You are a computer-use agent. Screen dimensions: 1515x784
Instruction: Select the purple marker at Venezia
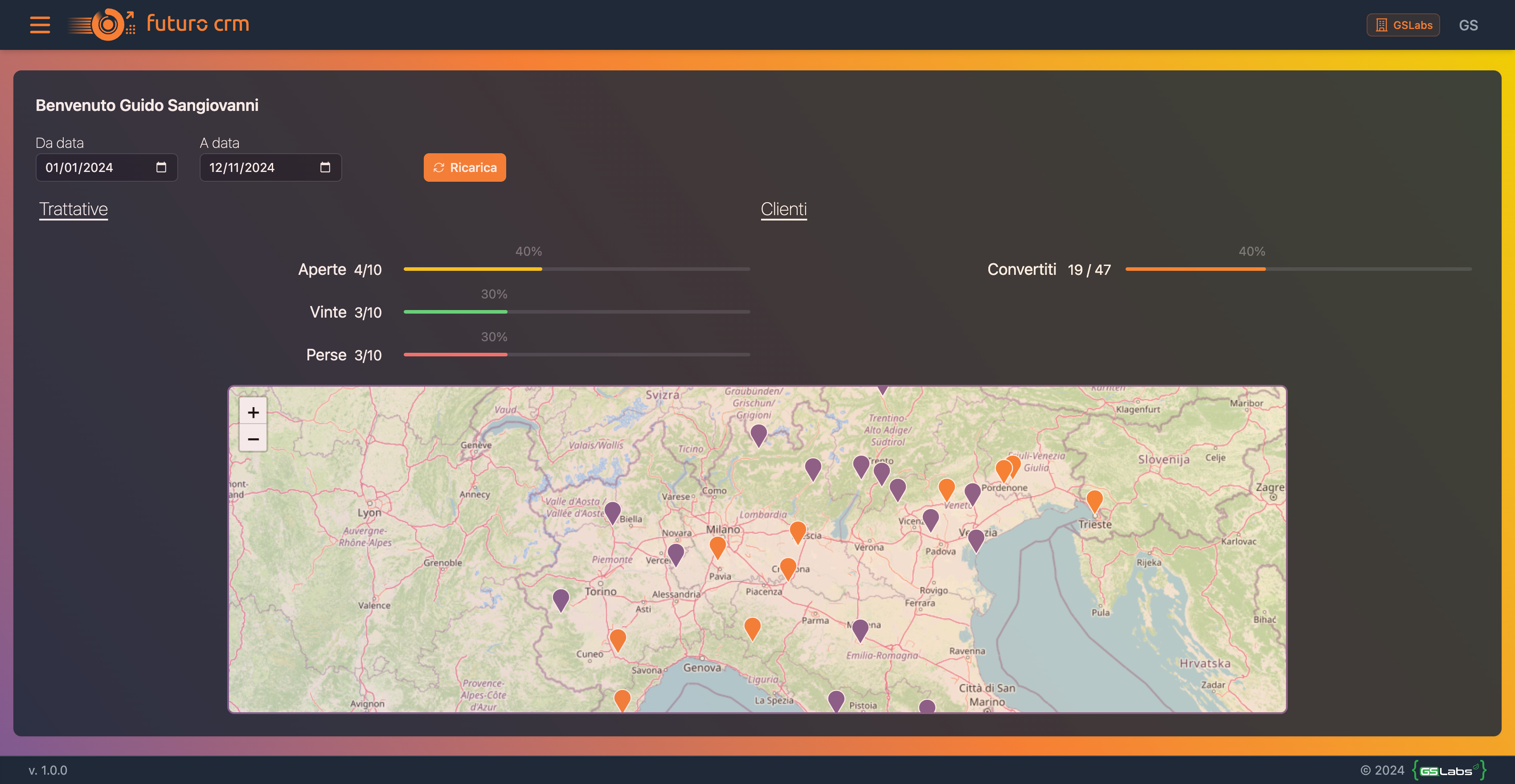tap(976, 540)
